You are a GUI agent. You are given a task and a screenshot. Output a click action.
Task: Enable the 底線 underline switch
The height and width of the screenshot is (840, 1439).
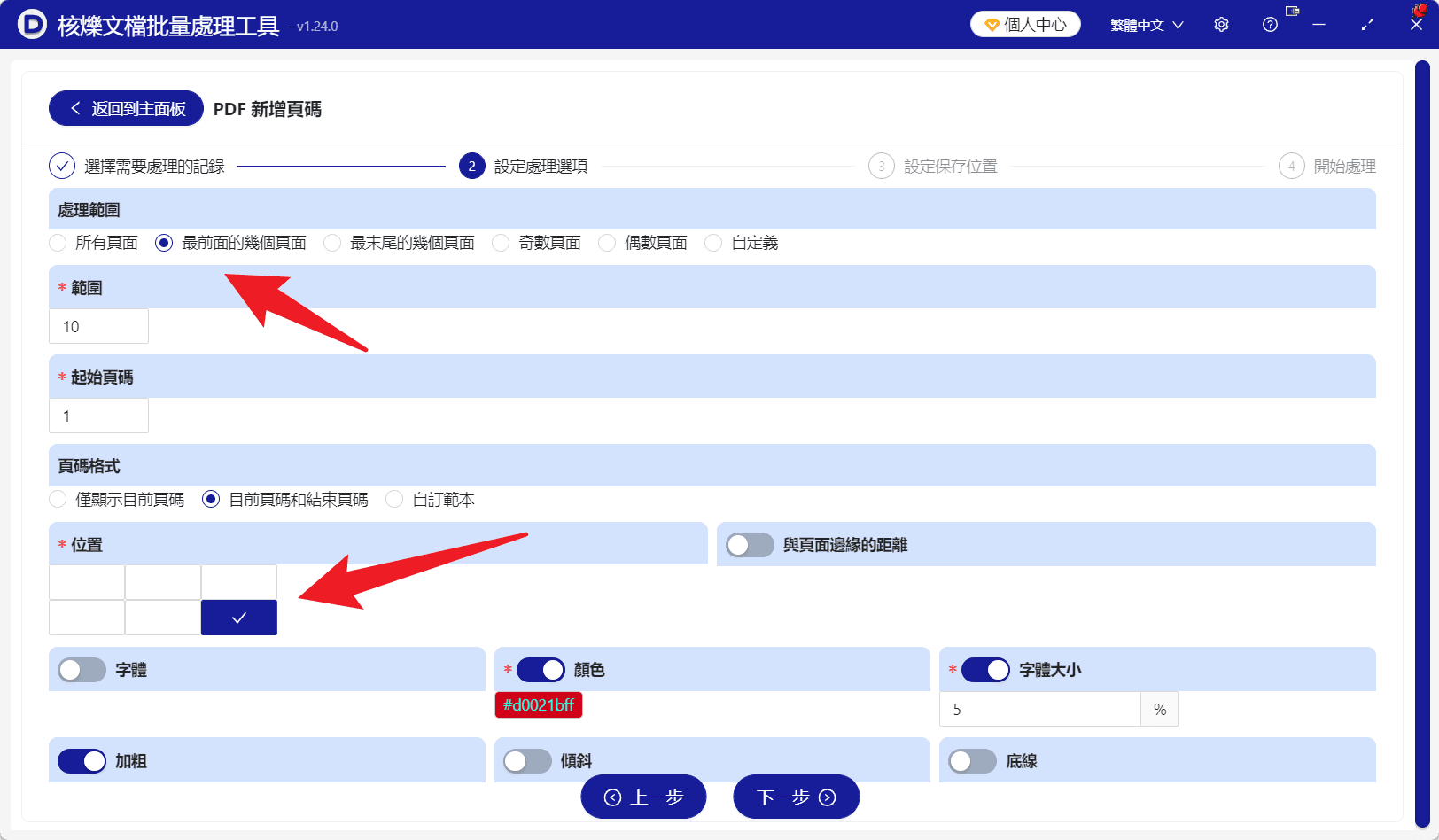click(x=972, y=761)
